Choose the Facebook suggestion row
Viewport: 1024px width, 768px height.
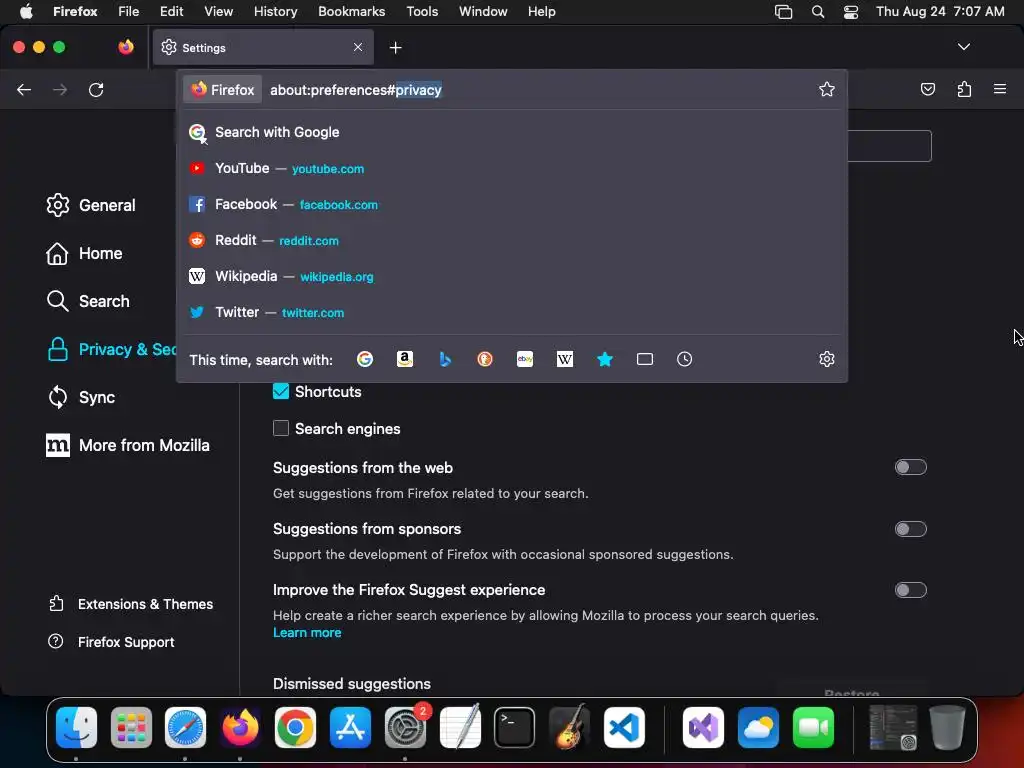512,204
